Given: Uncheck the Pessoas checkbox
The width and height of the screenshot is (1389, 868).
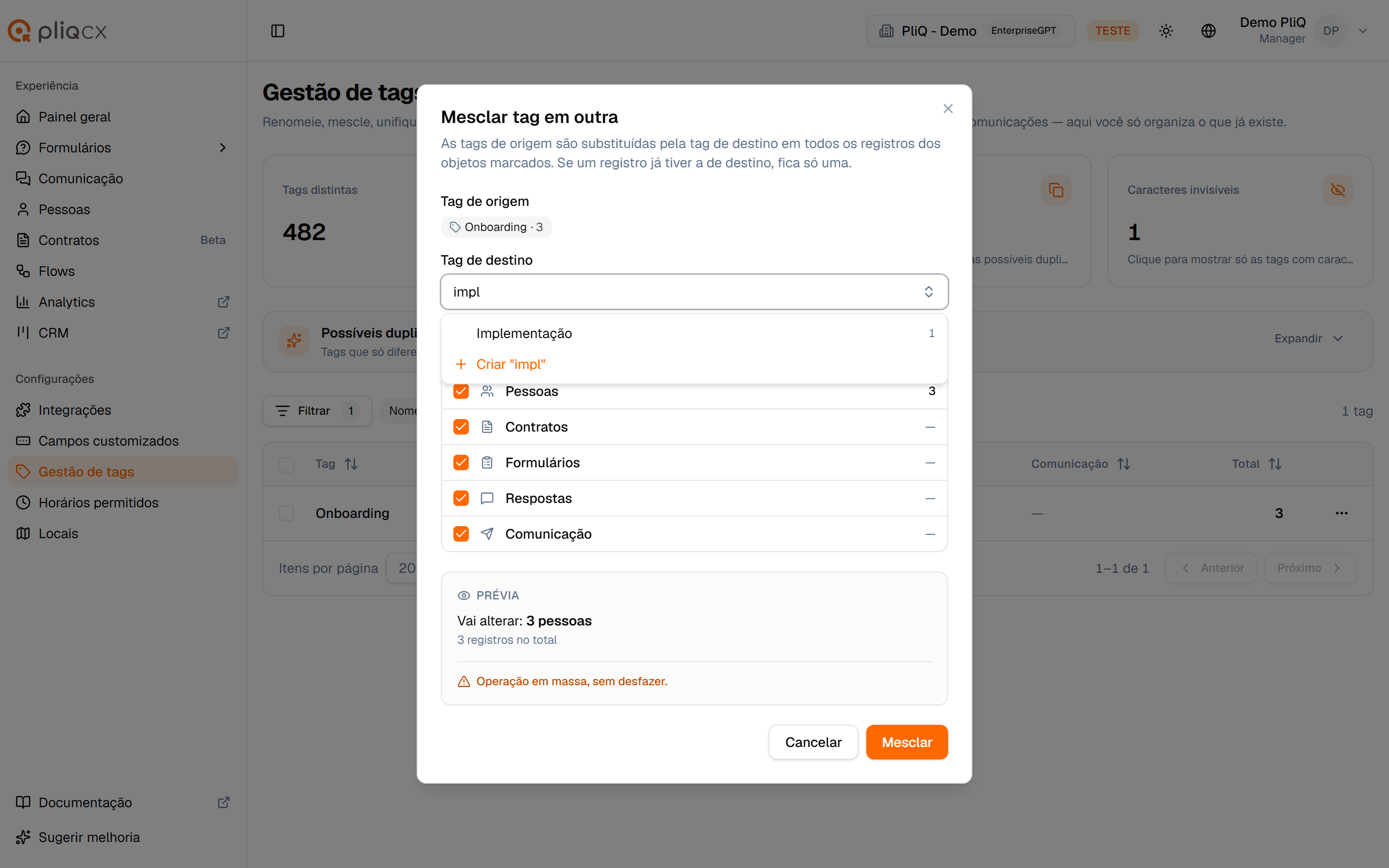Looking at the screenshot, I should click(x=461, y=392).
